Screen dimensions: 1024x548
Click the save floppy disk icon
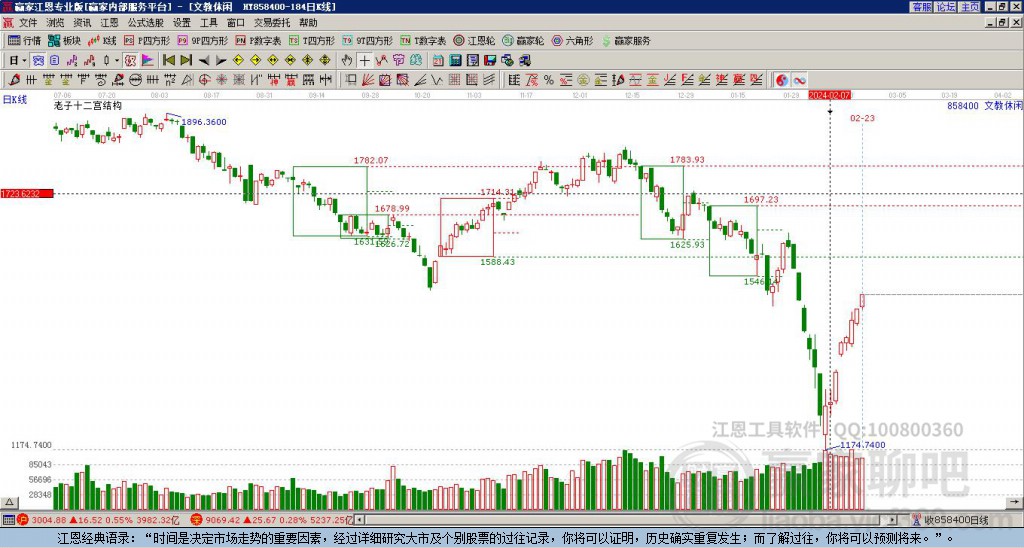(x=490, y=61)
